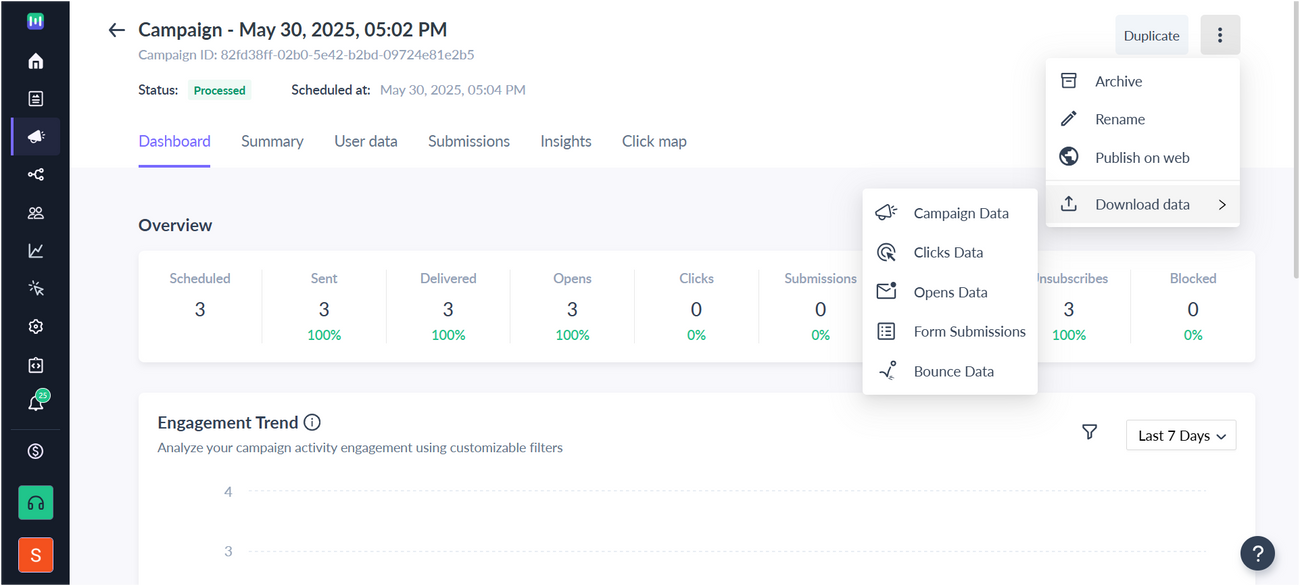The width and height of the screenshot is (1300, 586).
Task: Open the integrations icon in sidebar
Action: (36, 365)
